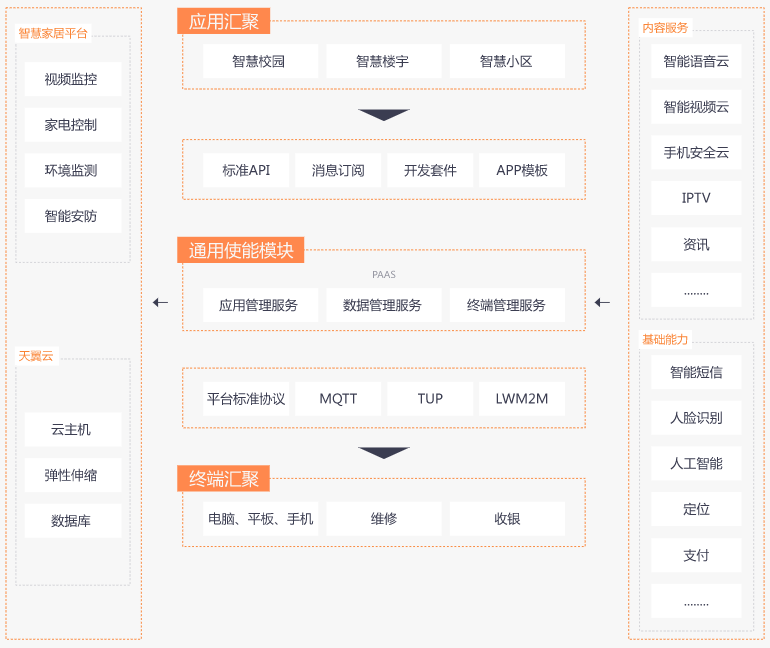The image size is (770, 648).
Task: Click the 智能视频云 item
Action: click(696, 107)
